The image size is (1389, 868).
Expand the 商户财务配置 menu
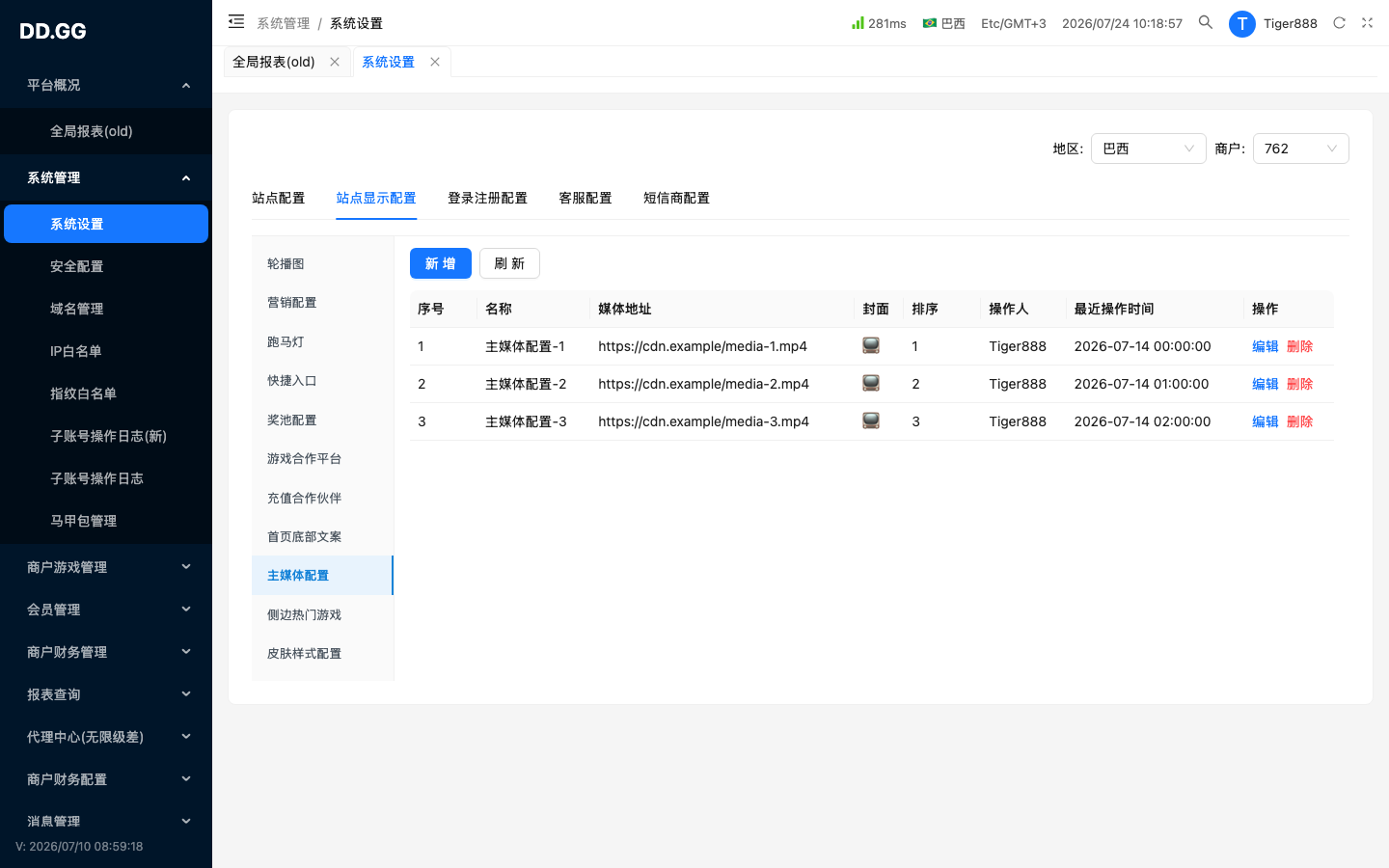(106, 779)
